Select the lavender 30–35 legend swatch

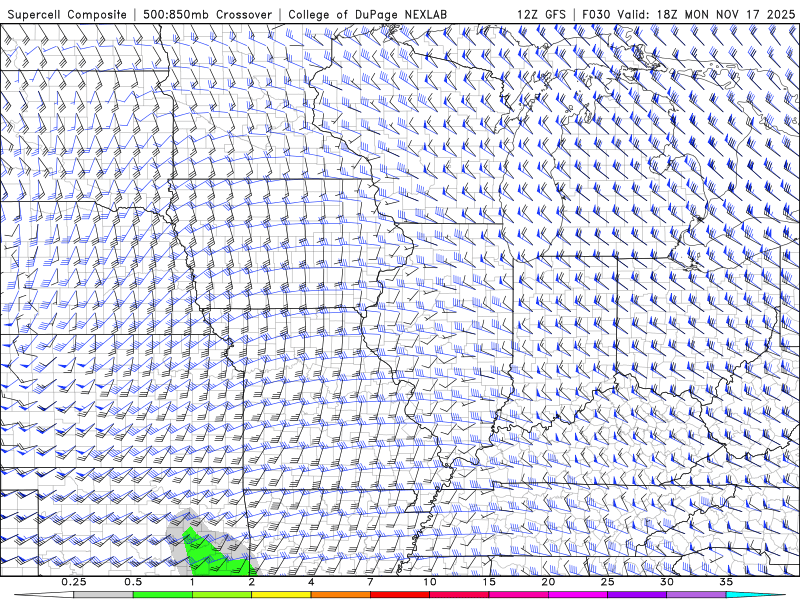(696, 595)
